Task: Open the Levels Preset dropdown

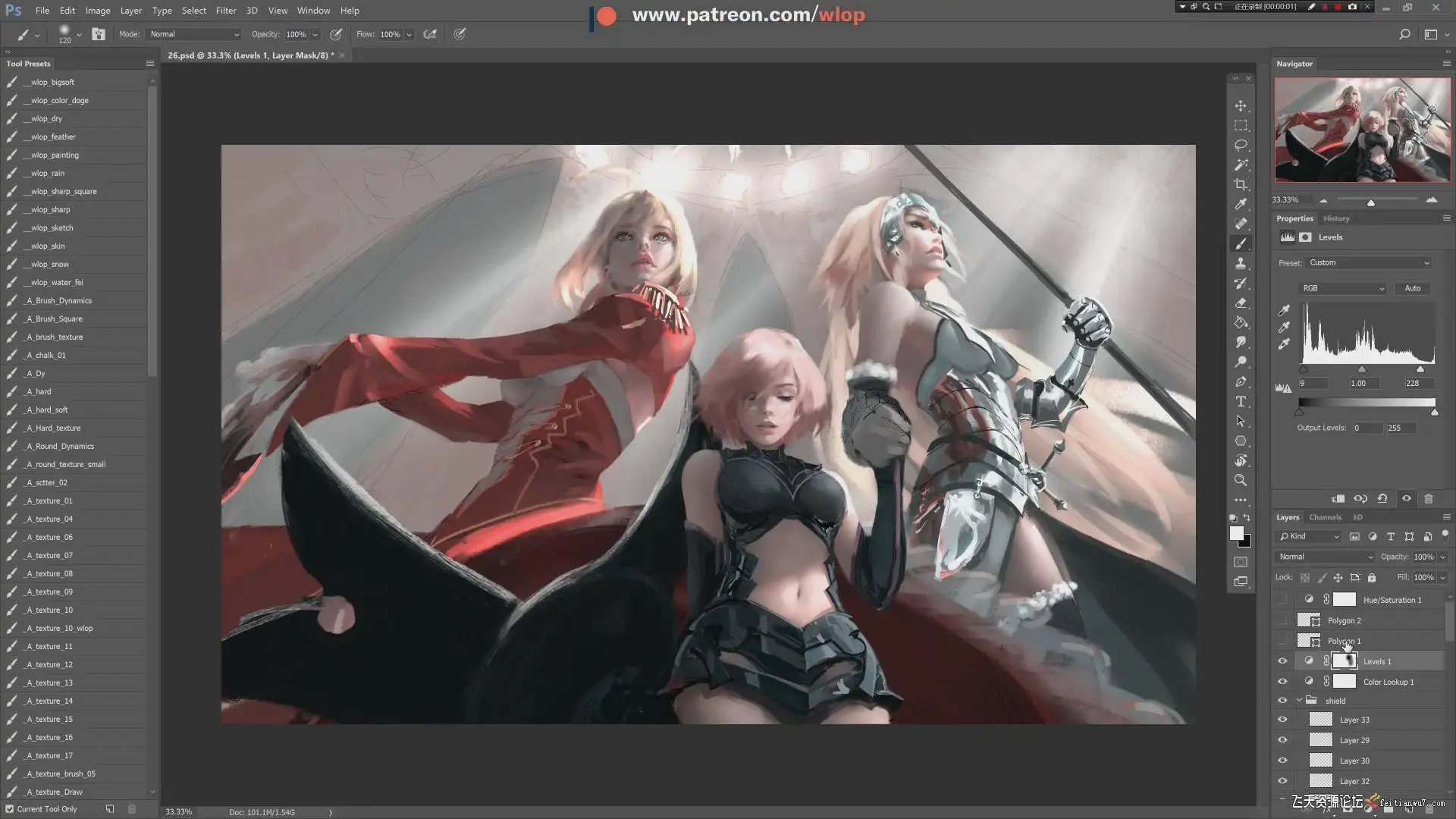Action: [x=1368, y=262]
